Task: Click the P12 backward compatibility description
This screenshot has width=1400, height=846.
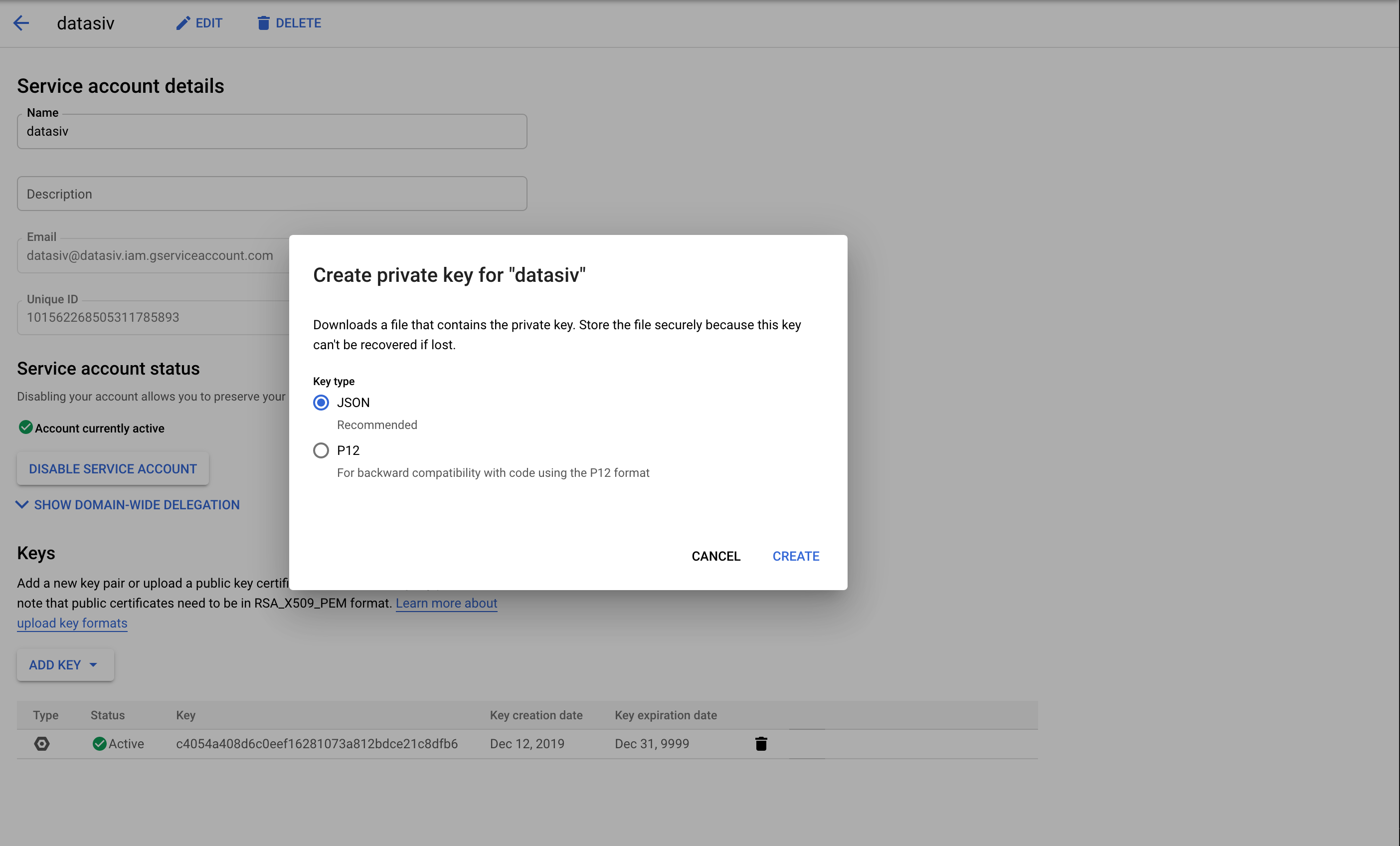Action: tap(493, 473)
